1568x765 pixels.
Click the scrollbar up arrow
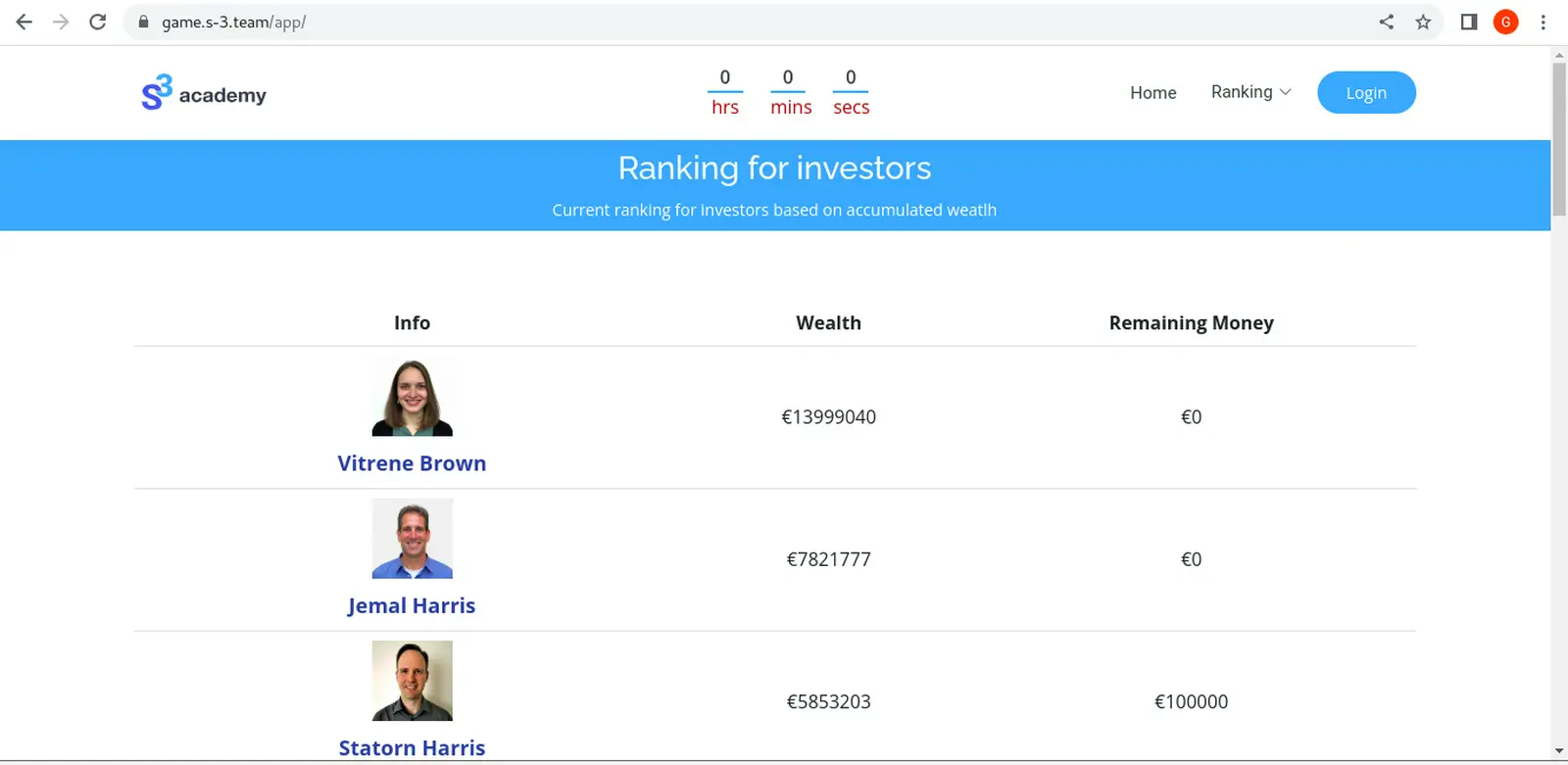1559,54
